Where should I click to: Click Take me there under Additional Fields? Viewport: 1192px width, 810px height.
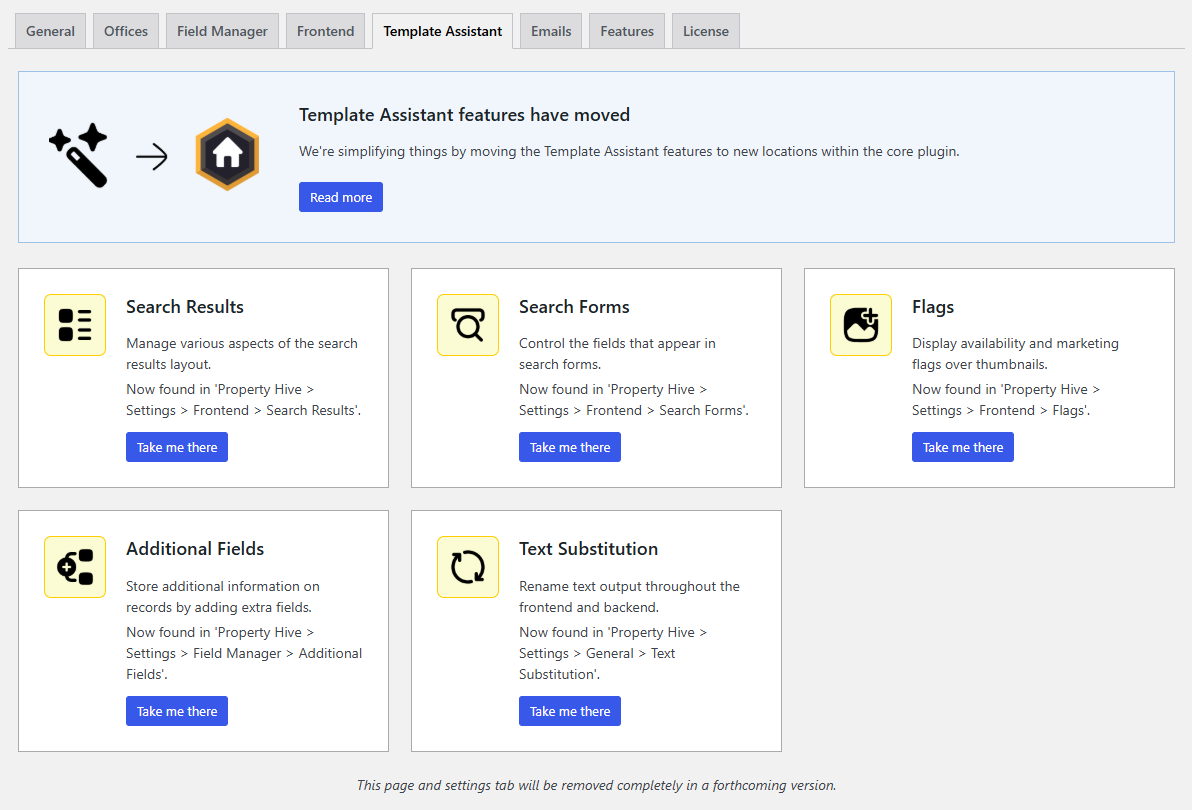tap(177, 710)
